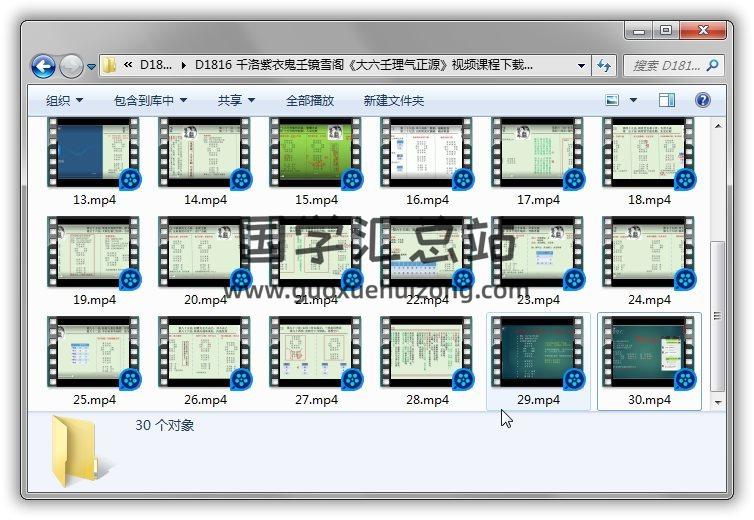Click the folder icon in address bar
This screenshot has height=520, width=754.
110,65
